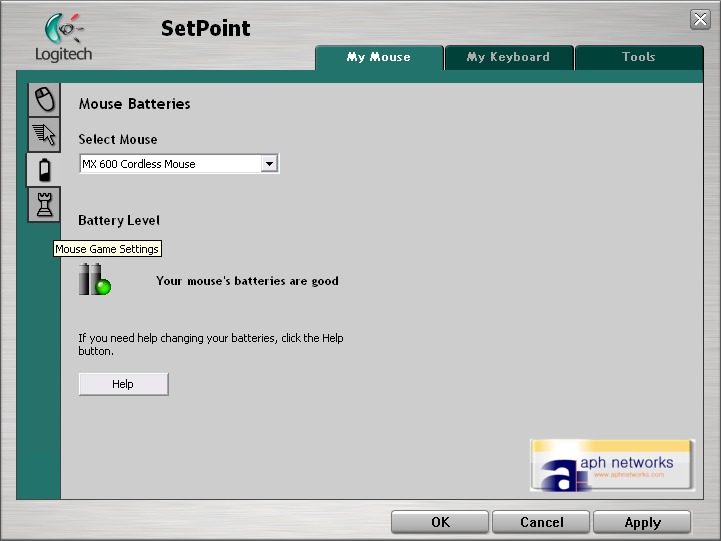Select the battery sidebar icon
The image size is (721, 541).
pos(44,169)
